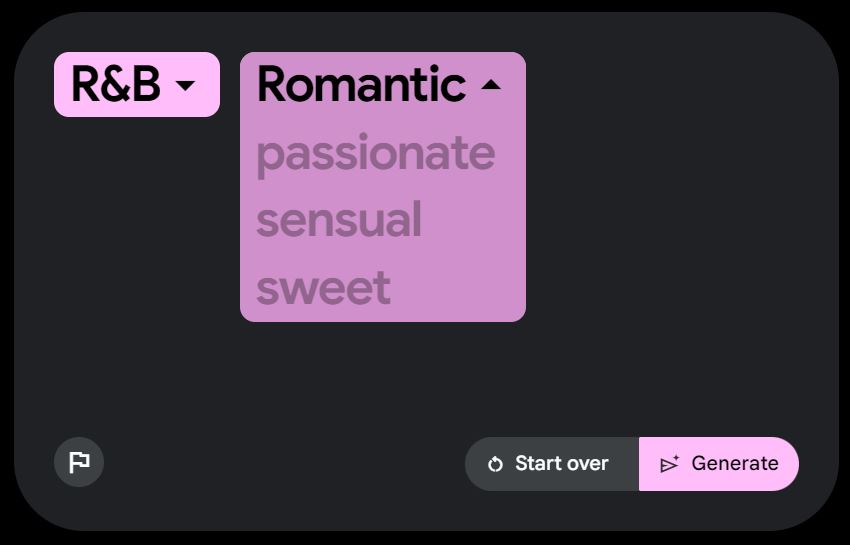Click the "Start over" text label
The height and width of the screenshot is (545, 850).
pyautogui.click(x=561, y=464)
